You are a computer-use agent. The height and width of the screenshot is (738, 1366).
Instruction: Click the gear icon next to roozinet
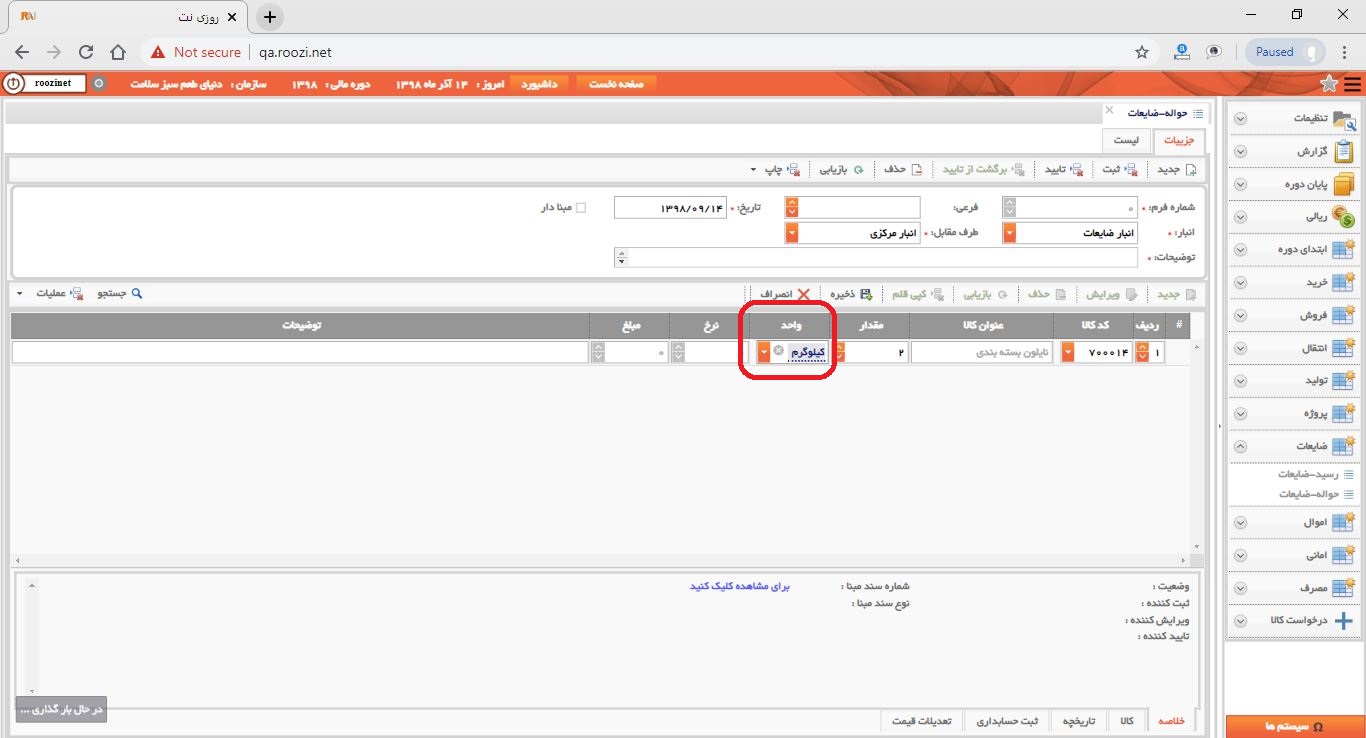(98, 84)
